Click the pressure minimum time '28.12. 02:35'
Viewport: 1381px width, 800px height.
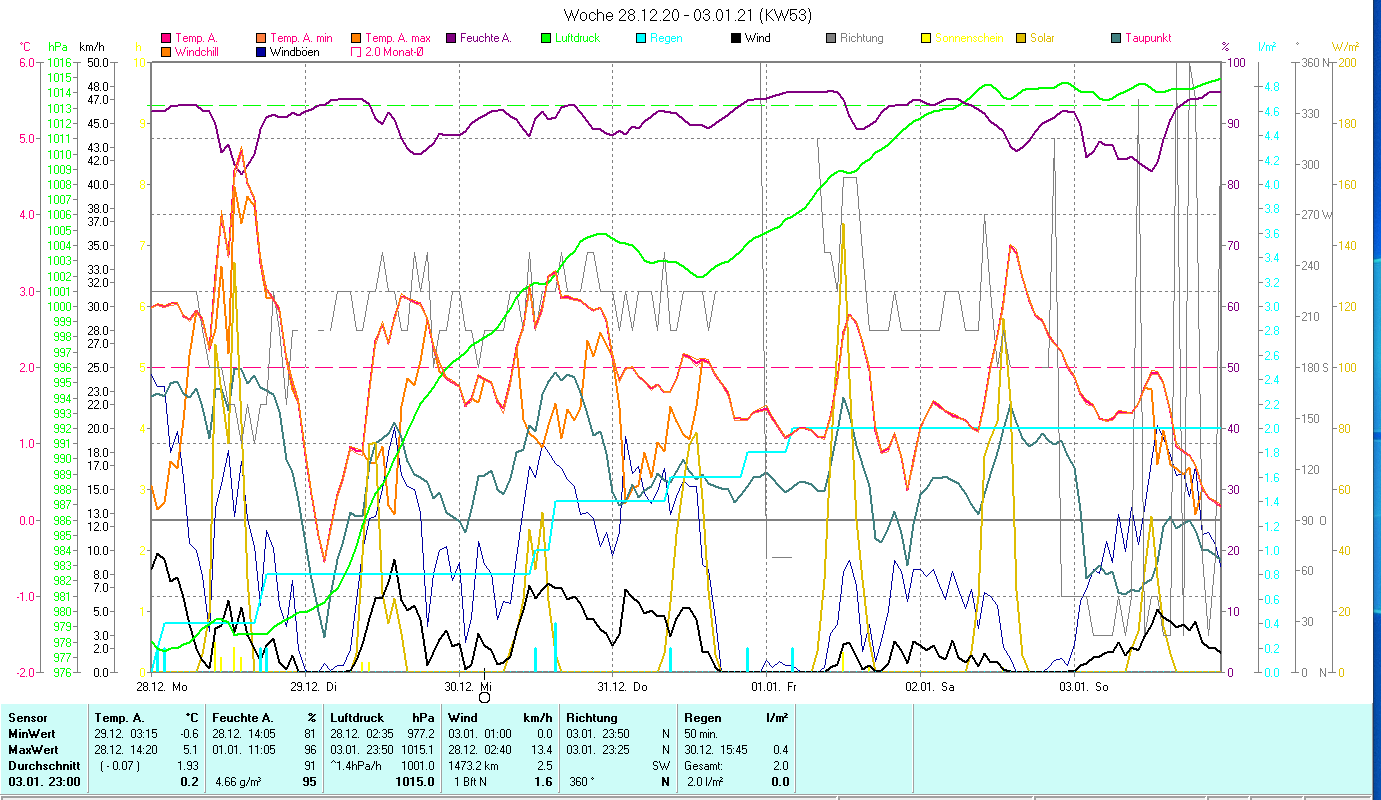tap(362, 734)
